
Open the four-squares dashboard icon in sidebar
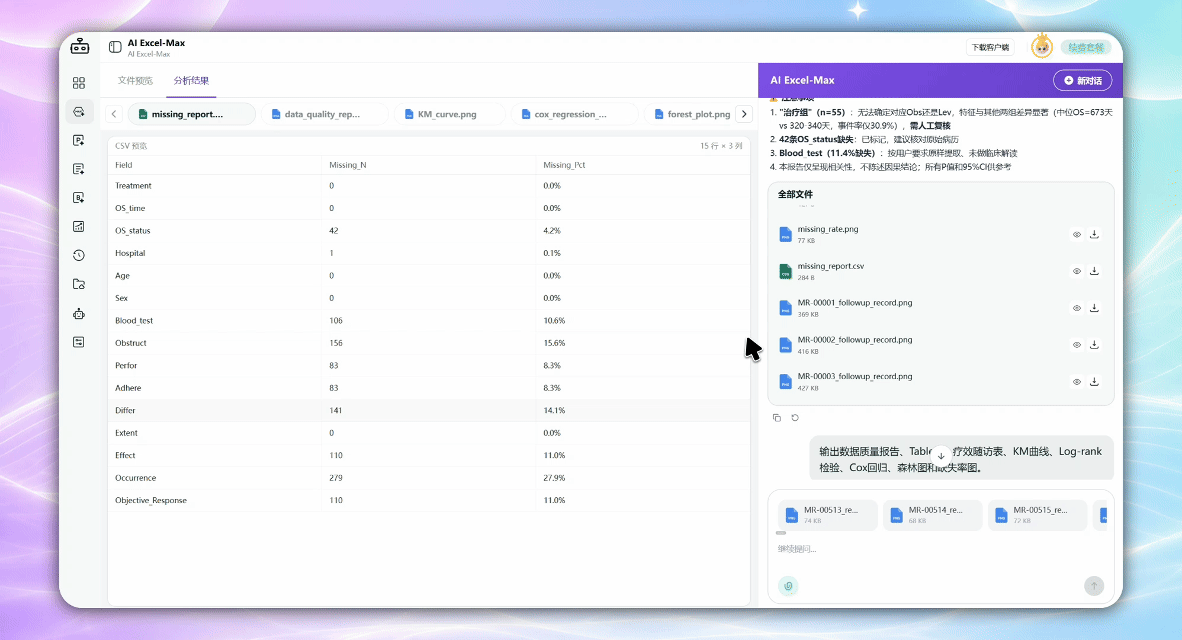click(79, 83)
